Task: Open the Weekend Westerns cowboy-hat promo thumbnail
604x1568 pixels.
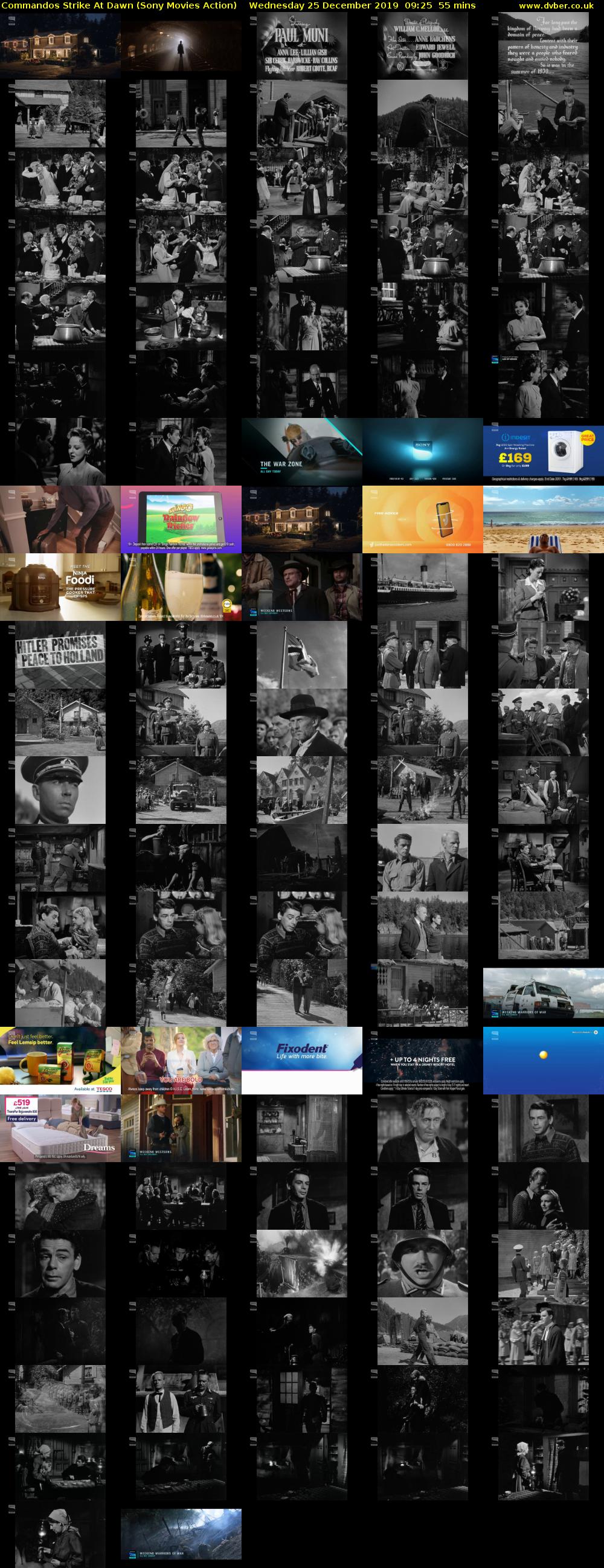Action: (x=181, y=1128)
